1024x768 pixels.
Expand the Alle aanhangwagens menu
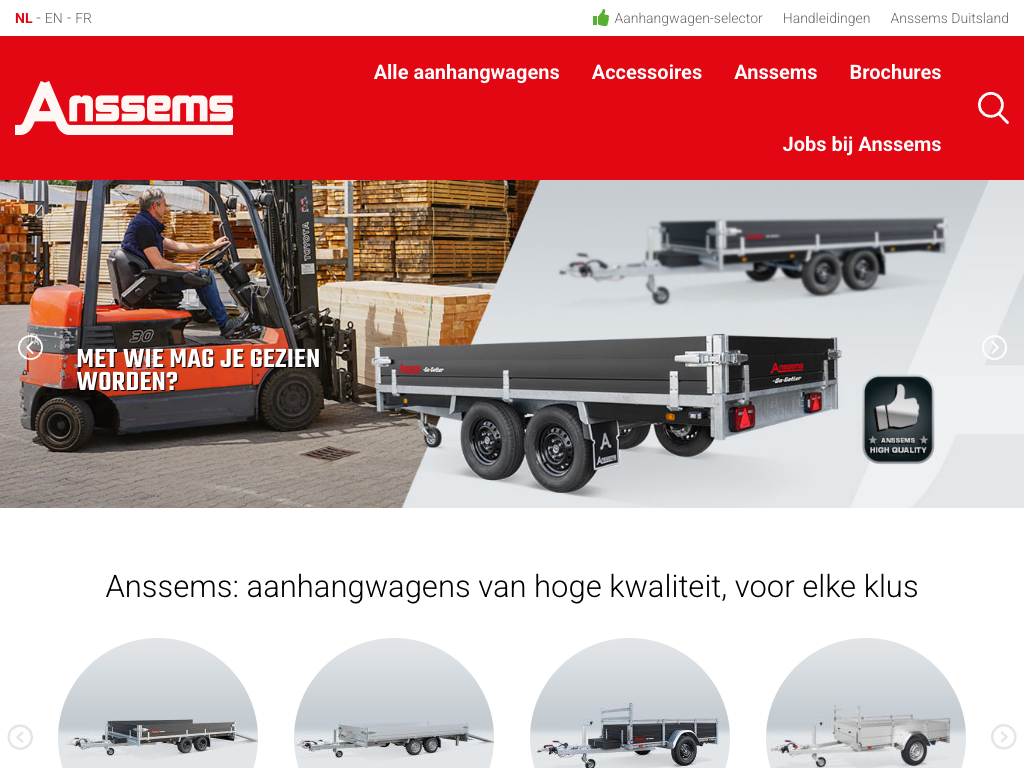[466, 72]
